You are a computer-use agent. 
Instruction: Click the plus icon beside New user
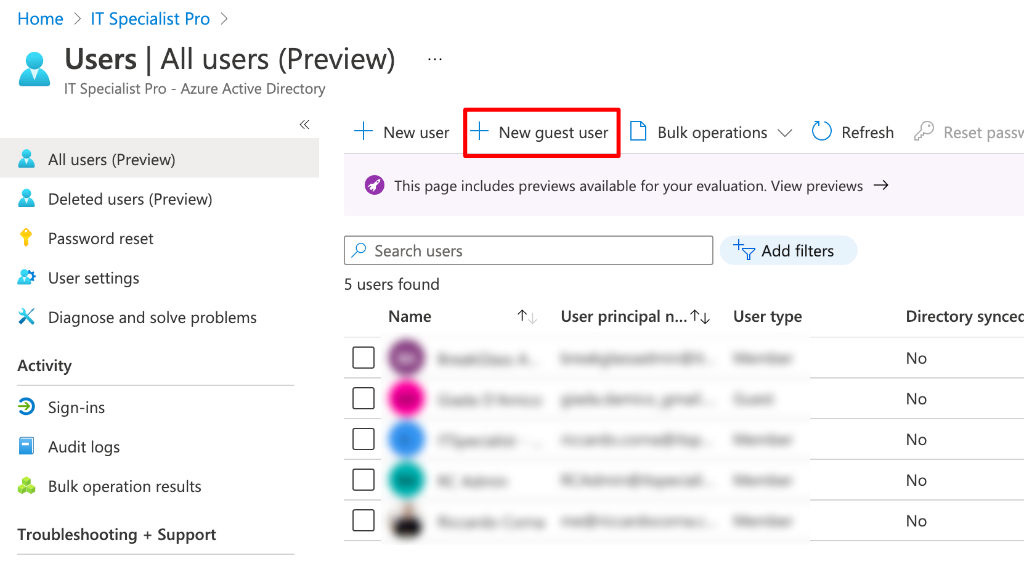point(363,131)
